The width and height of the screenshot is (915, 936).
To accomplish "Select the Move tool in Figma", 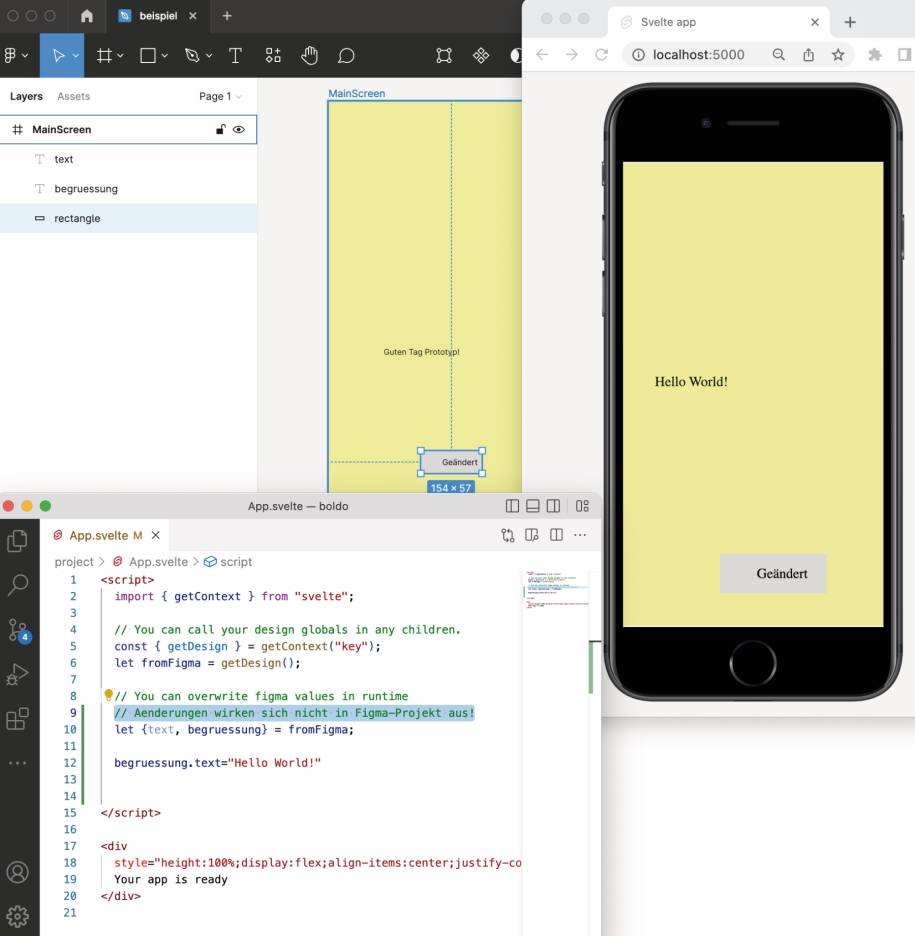I will [58, 56].
